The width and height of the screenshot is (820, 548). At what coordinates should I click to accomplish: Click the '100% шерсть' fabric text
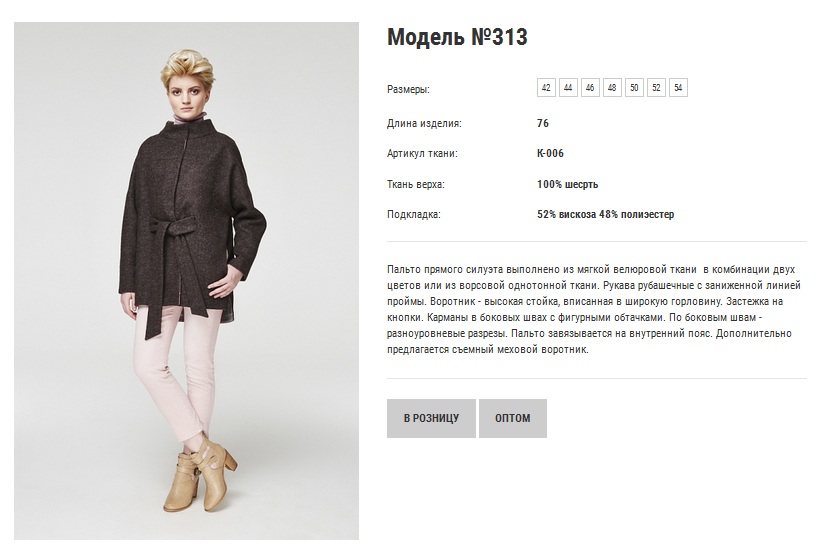click(567, 184)
